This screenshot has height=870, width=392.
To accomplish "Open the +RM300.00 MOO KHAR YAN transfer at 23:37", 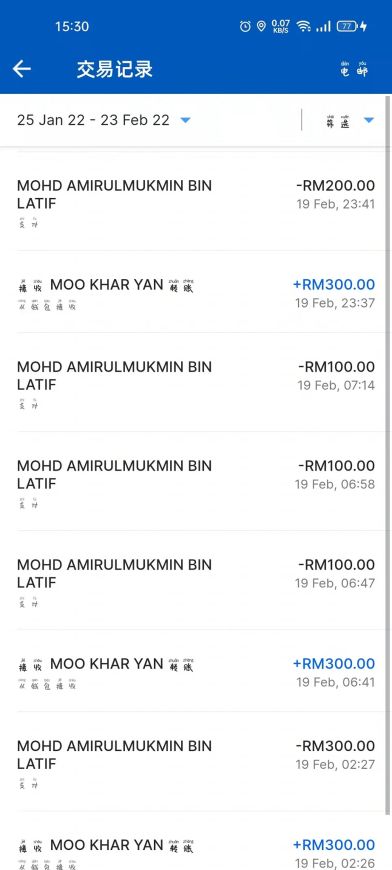I will pos(196,292).
